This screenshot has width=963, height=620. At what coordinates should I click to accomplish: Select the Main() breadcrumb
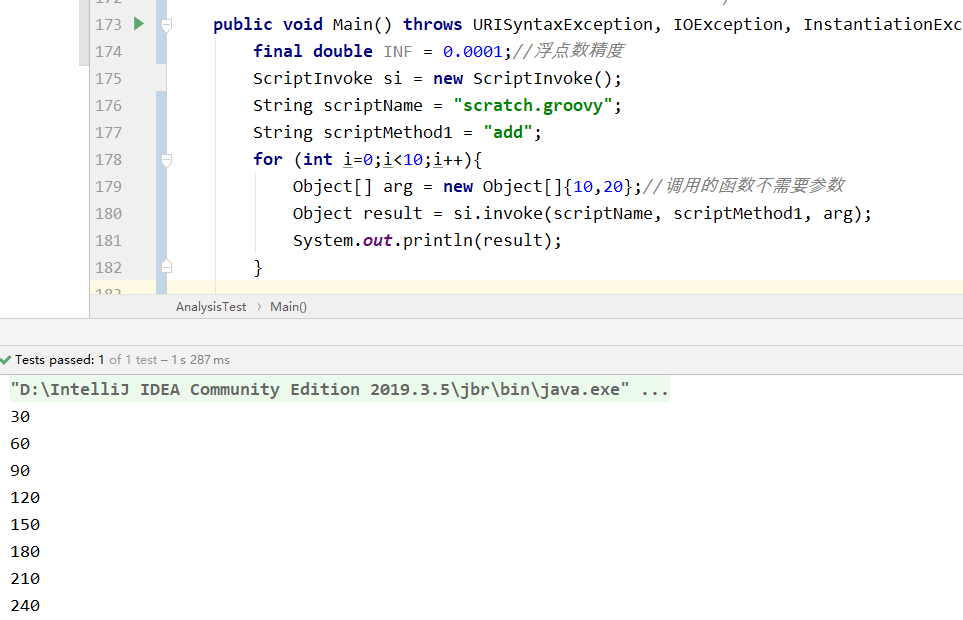click(288, 307)
